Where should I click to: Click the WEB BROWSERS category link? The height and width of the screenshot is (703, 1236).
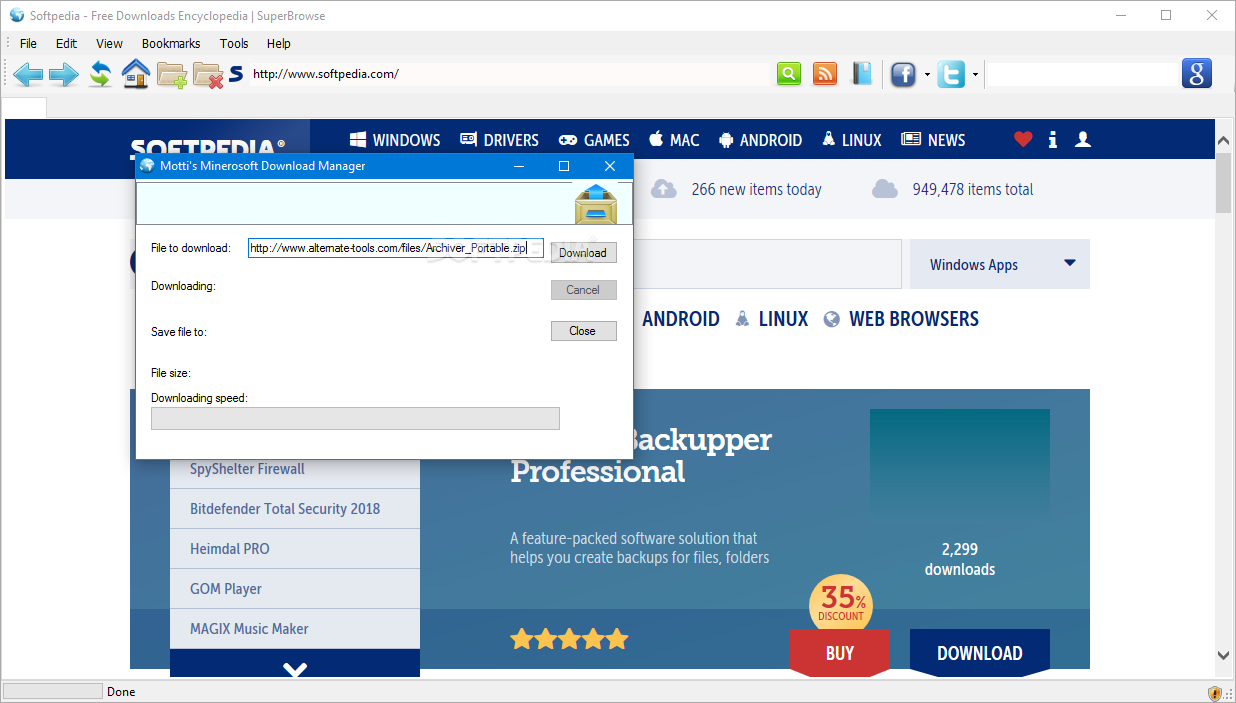[901, 319]
